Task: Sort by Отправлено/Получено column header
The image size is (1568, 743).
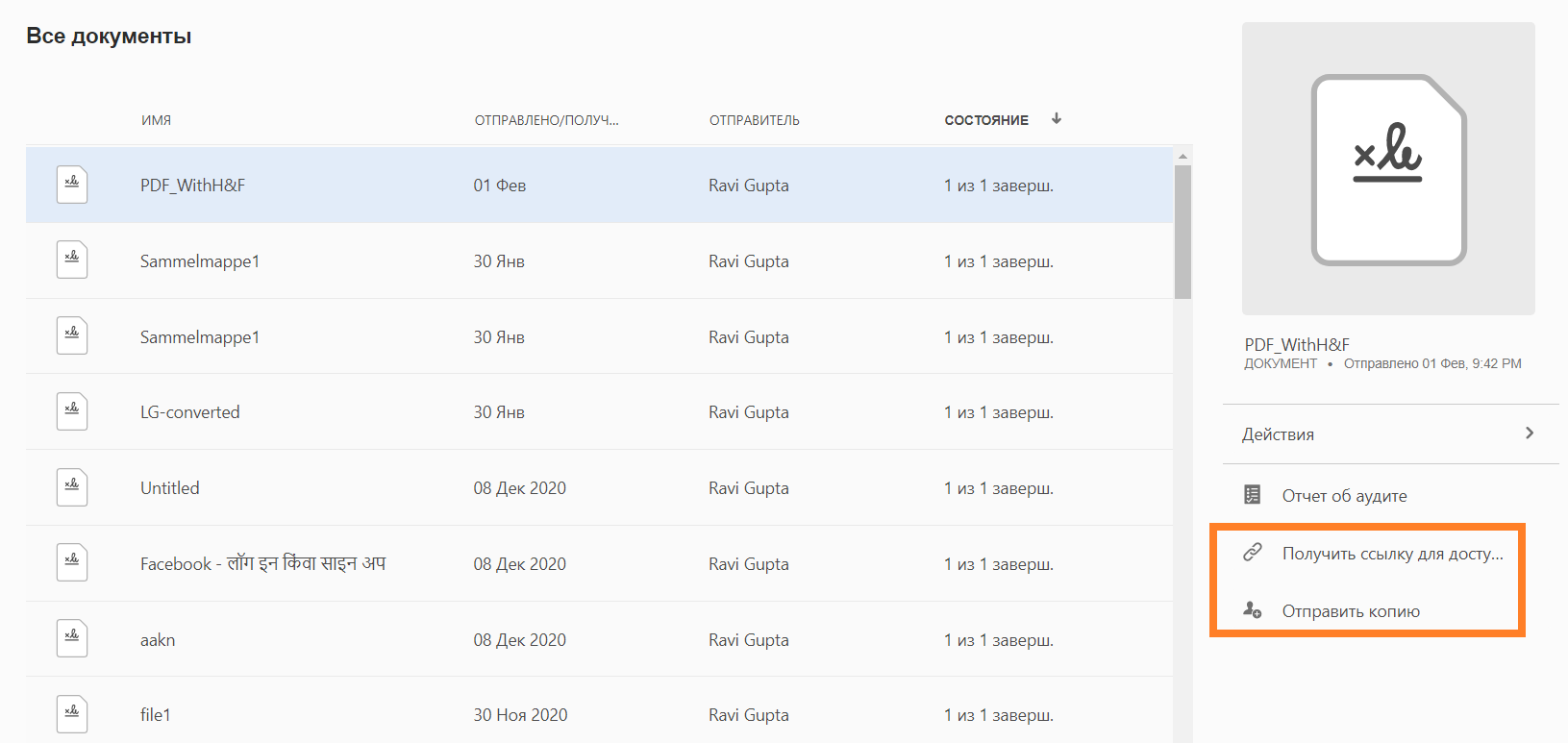Action: [546, 120]
